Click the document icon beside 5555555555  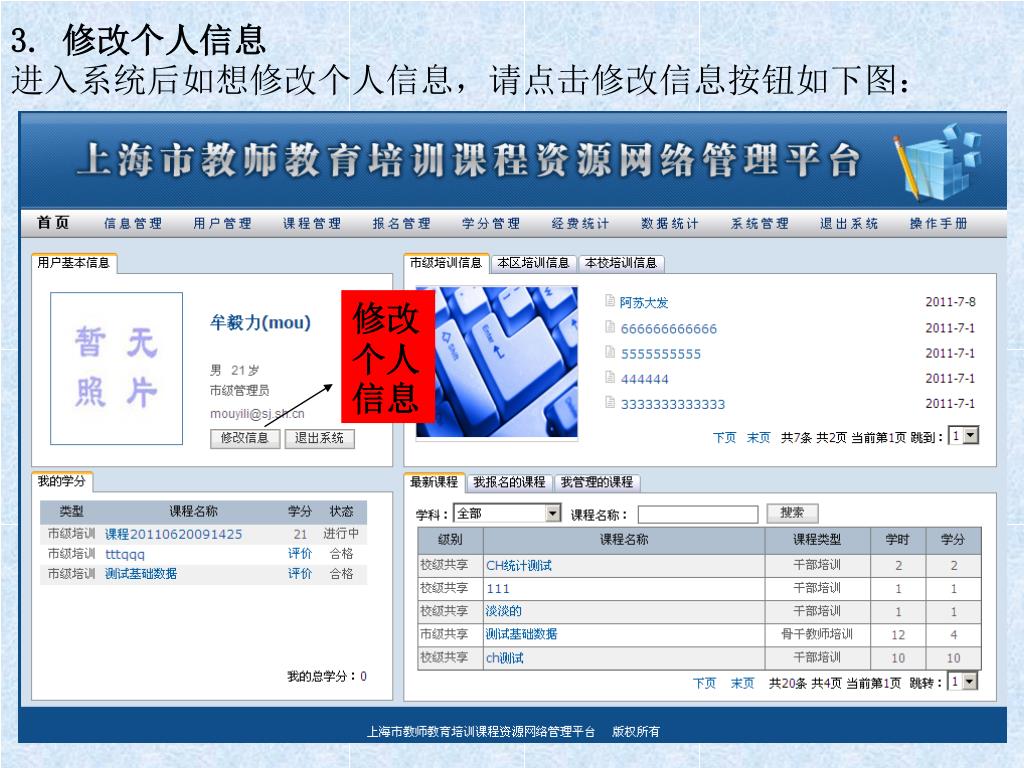tap(609, 352)
